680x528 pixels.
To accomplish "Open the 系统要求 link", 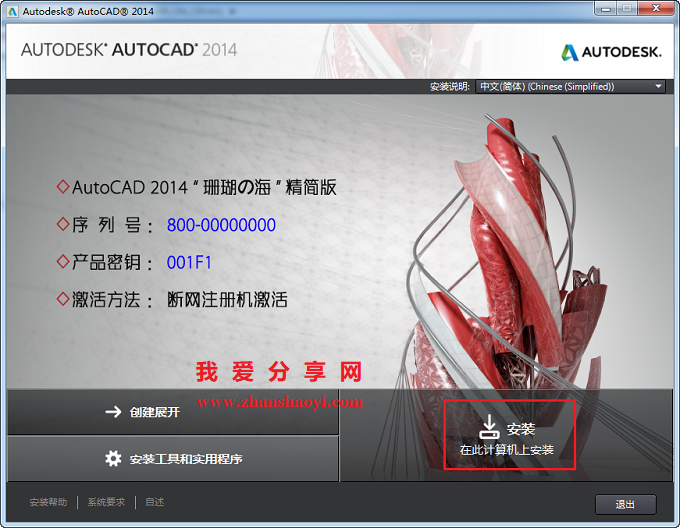I will click(x=106, y=502).
